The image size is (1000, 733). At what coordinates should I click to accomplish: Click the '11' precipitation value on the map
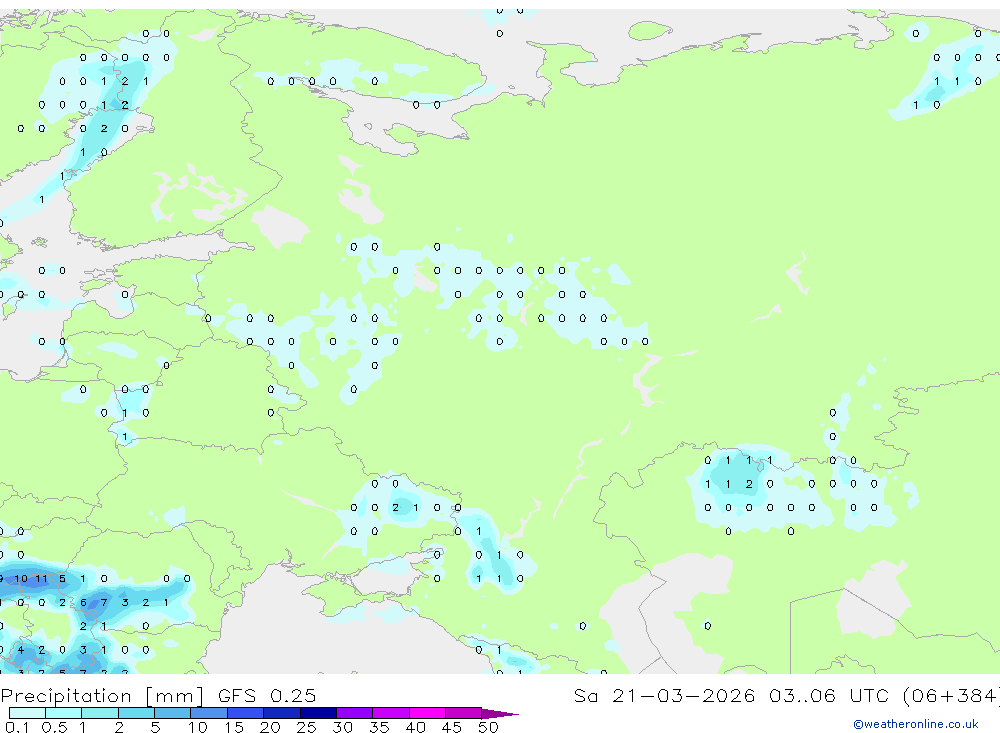coord(41,579)
